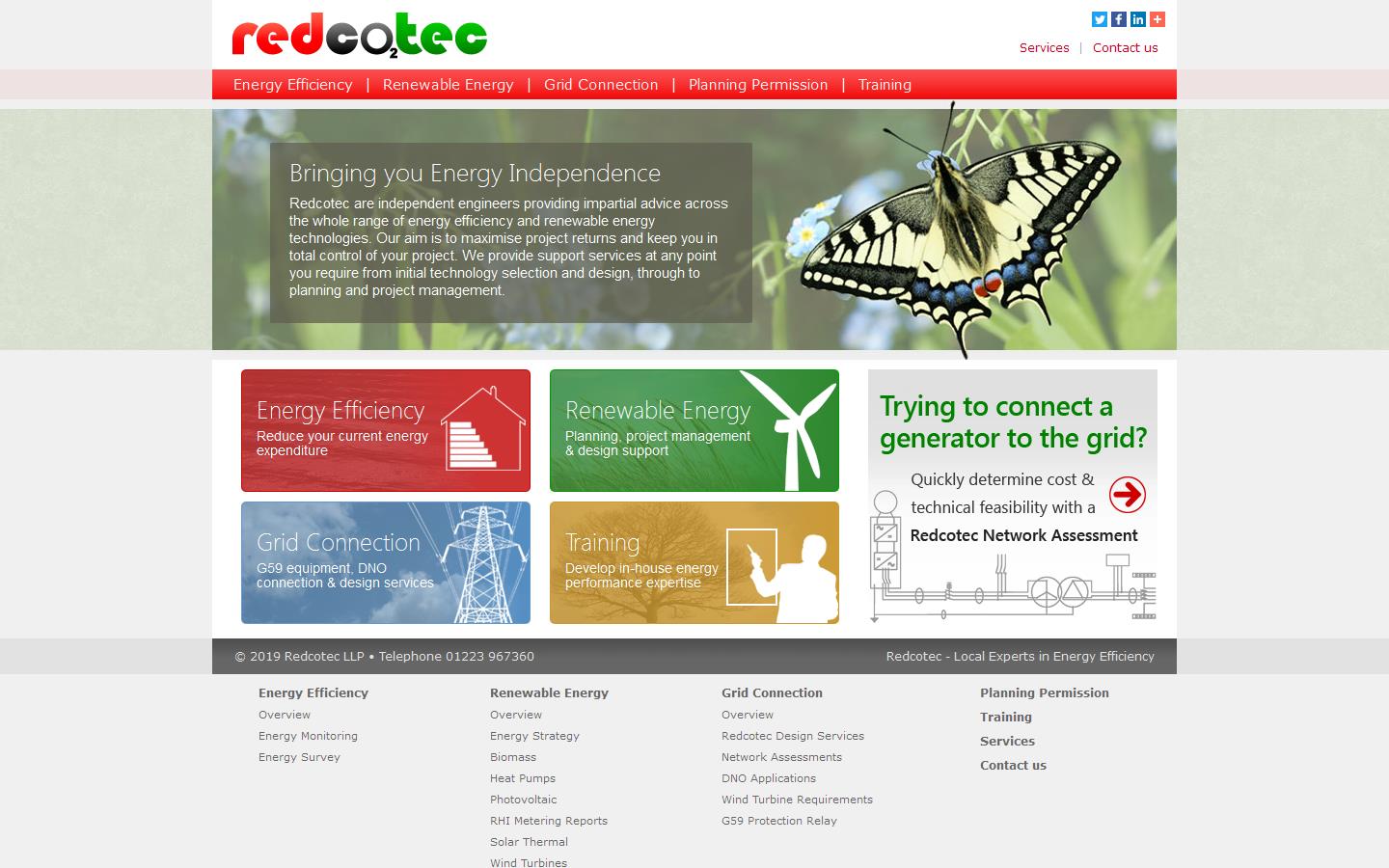1389x868 pixels.
Task: Open the Planning Permission menu item
Action: pos(758,85)
